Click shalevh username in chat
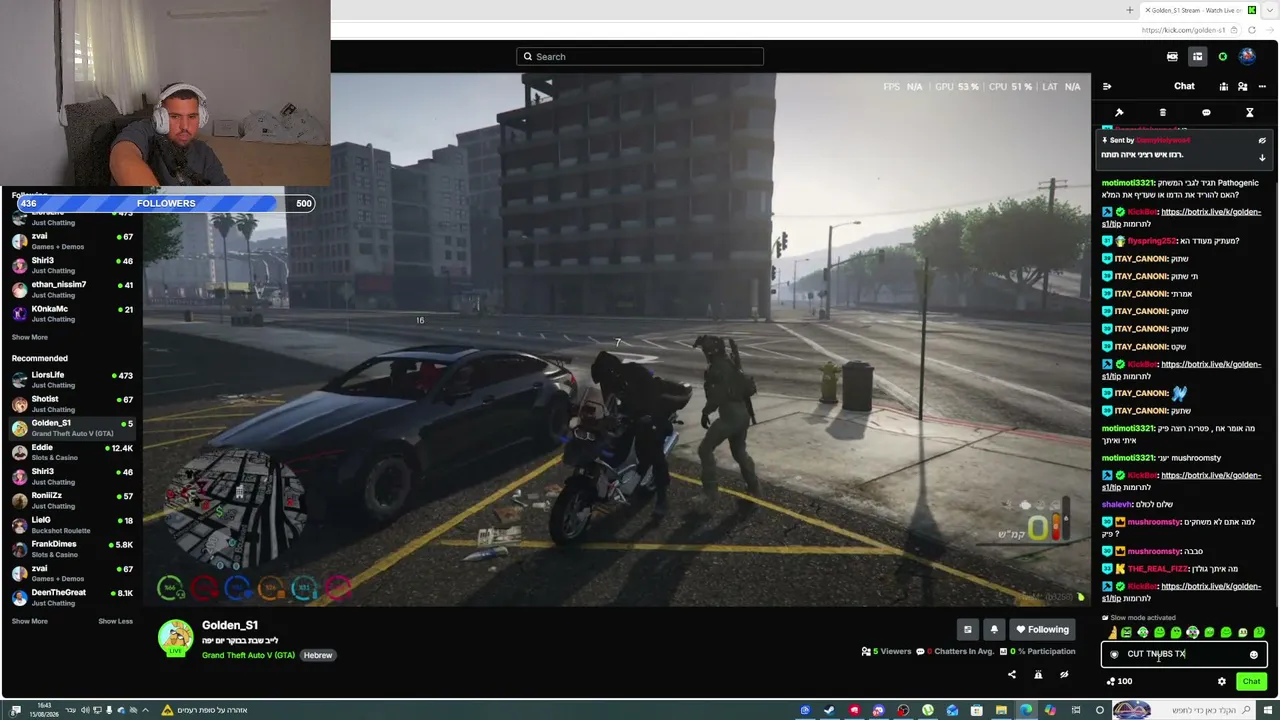 [x=1117, y=504]
